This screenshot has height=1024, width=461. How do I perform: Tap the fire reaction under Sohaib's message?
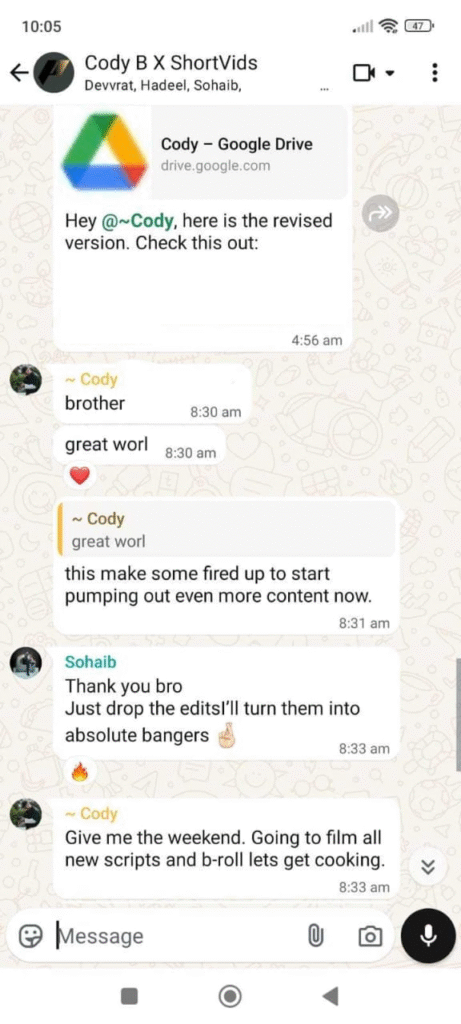tap(80, 773)
